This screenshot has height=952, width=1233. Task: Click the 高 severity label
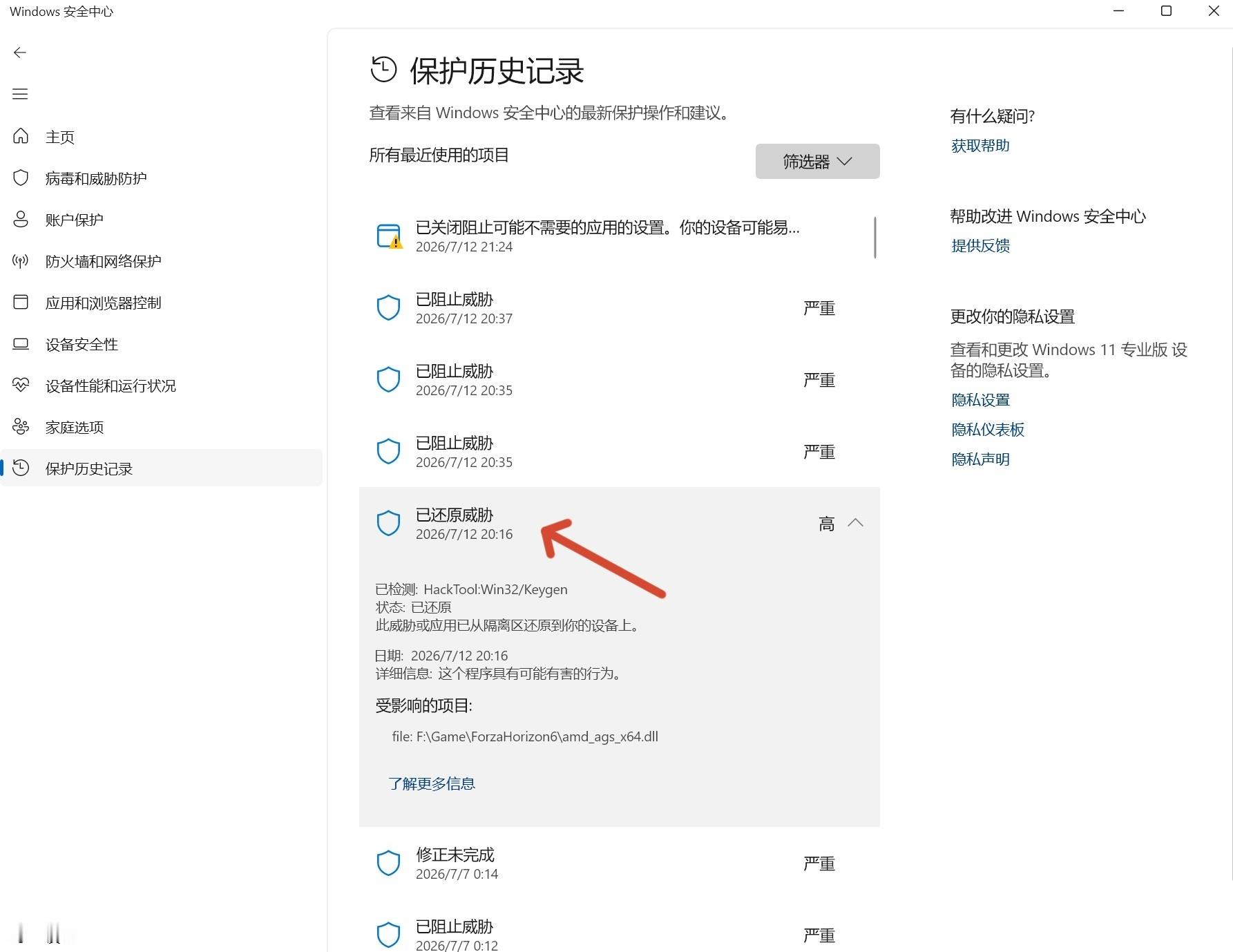coord(827,524)
